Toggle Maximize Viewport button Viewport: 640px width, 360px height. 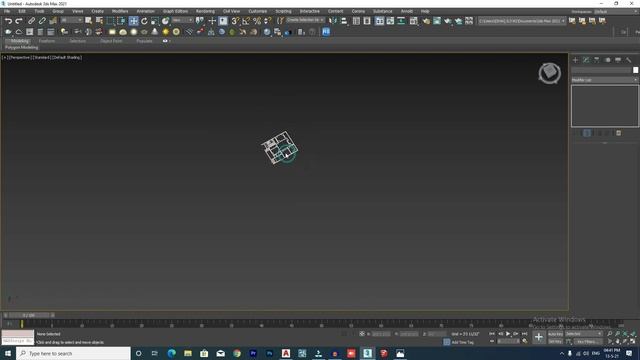coord(633,341)
